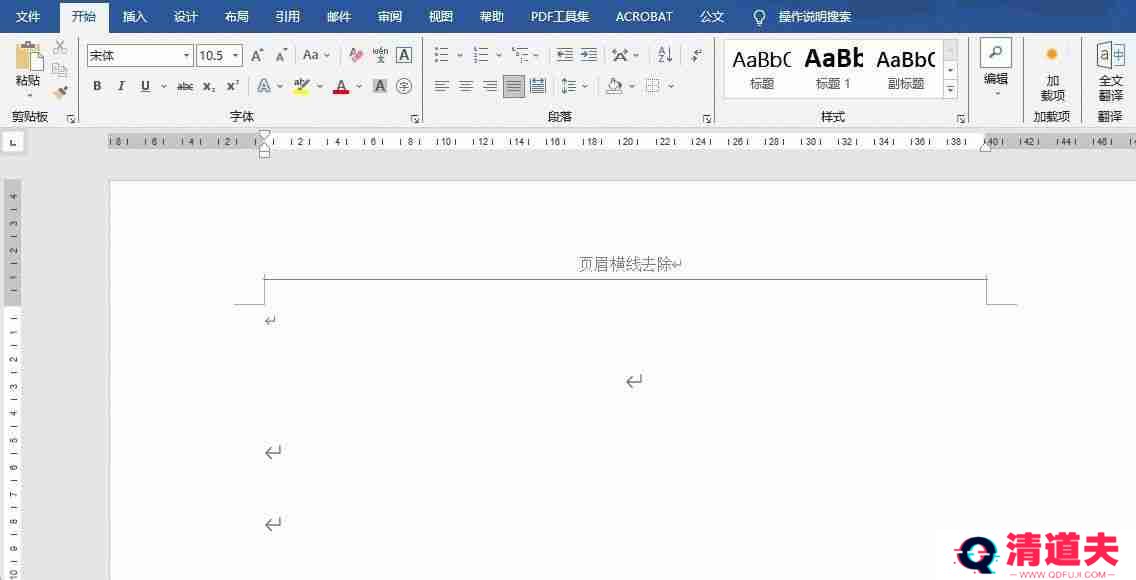Viewport: 1136px width, 580px height.
Task: Expand borders dropdown arrow
Action: [x=671, y=86]
